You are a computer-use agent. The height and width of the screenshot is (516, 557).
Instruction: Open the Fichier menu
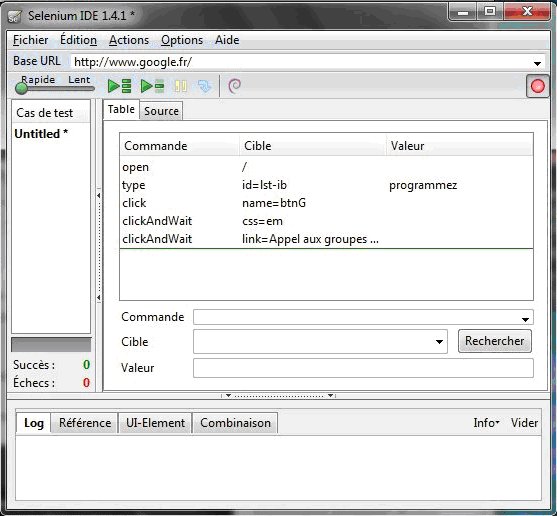pos(31,40)
